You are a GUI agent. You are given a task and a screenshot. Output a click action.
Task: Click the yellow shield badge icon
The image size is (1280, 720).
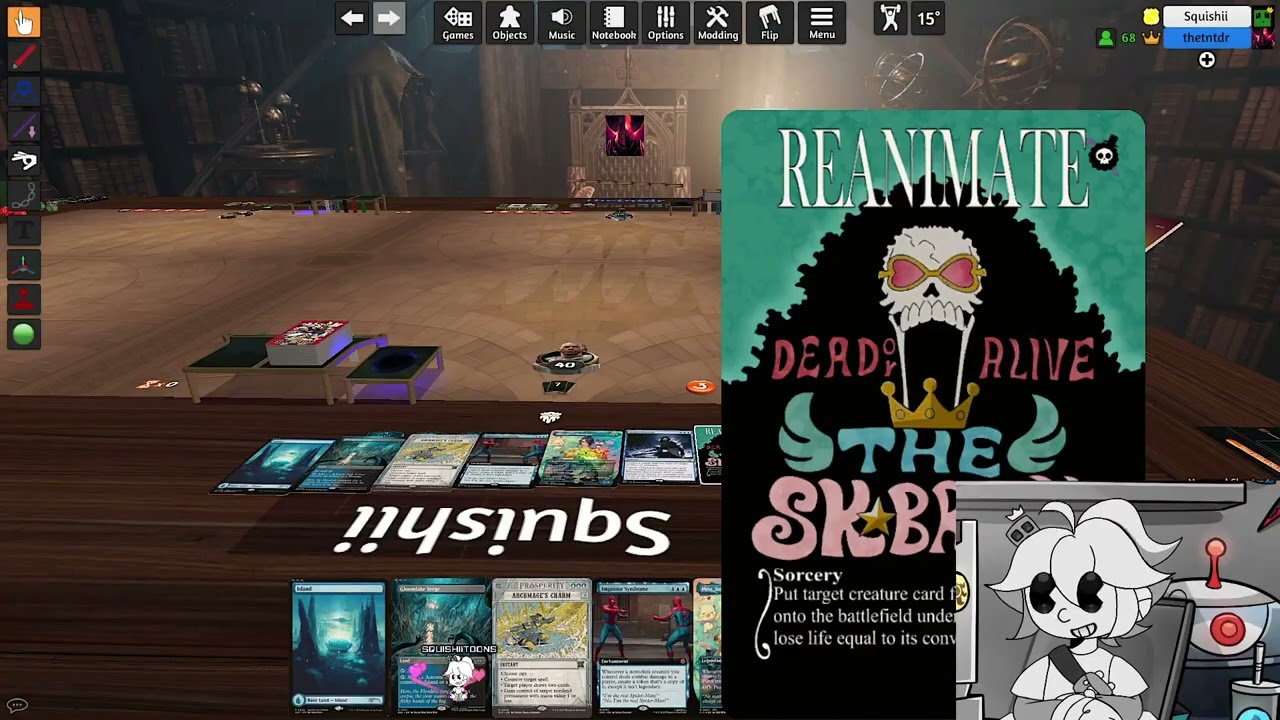tap(1151, 16)
